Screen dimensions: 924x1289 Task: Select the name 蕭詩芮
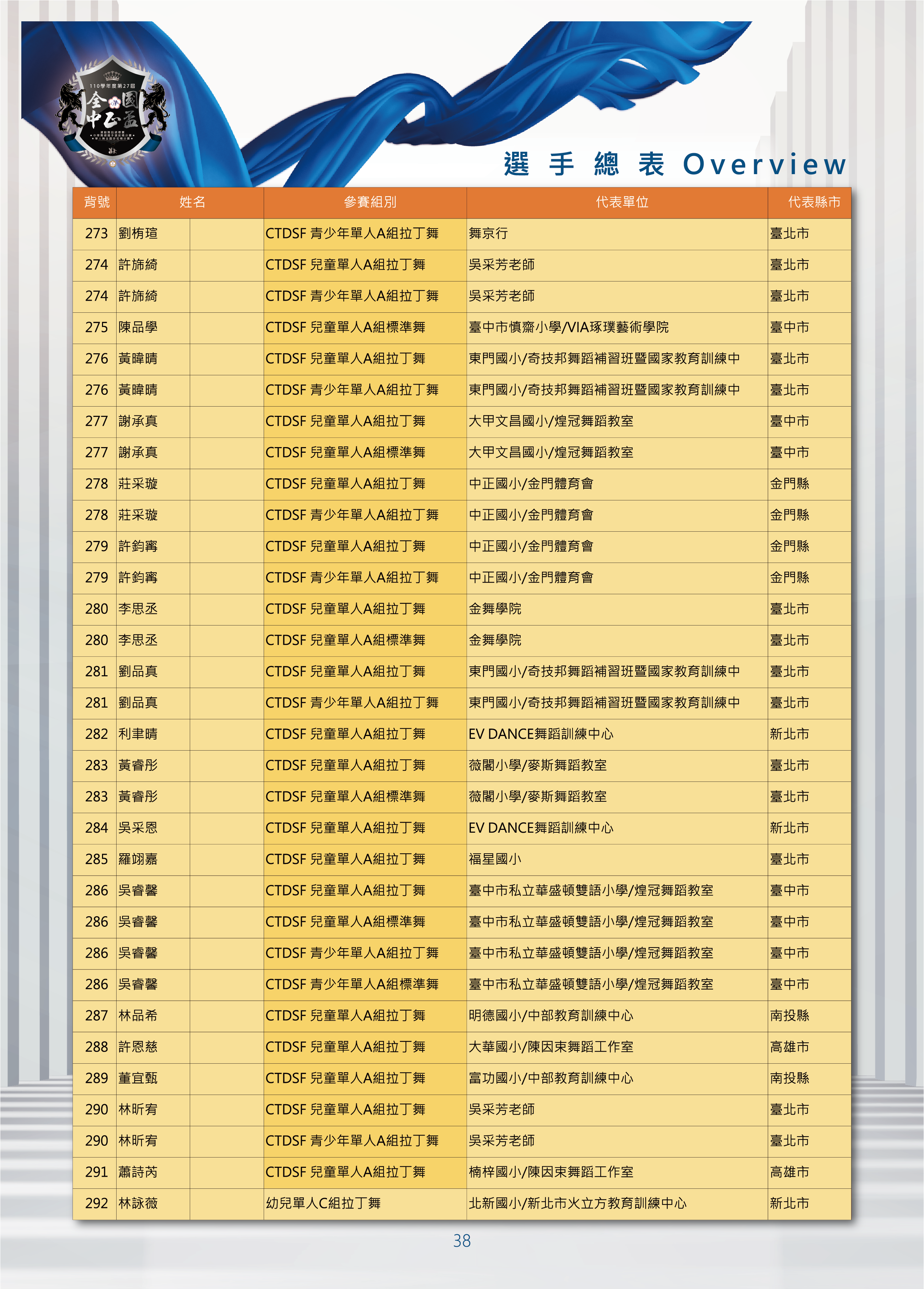tap(138, 1172)
